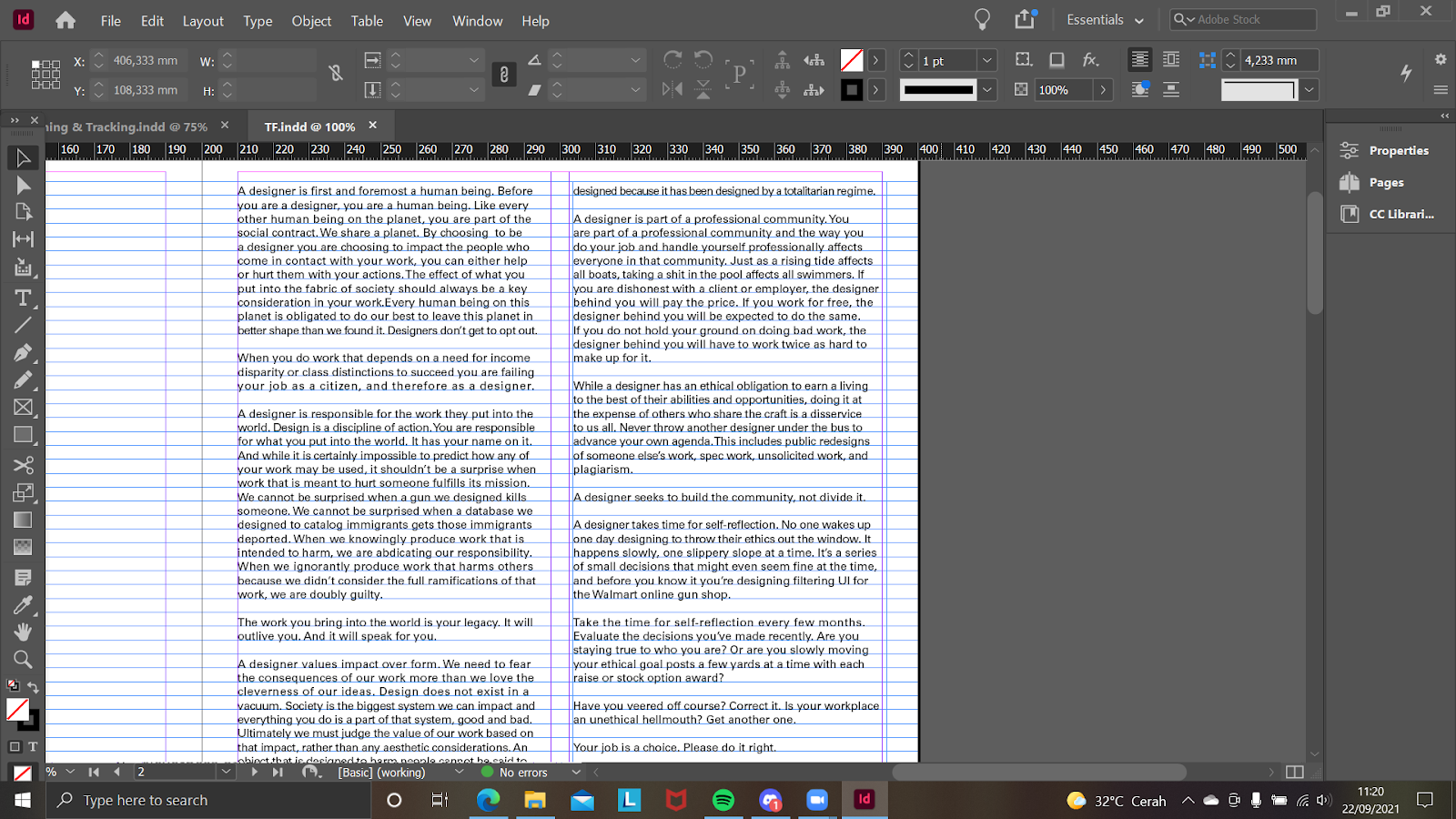Activate the Hand tool
The width and height of the screenshot is (1456, 819).
coord(23,632)
